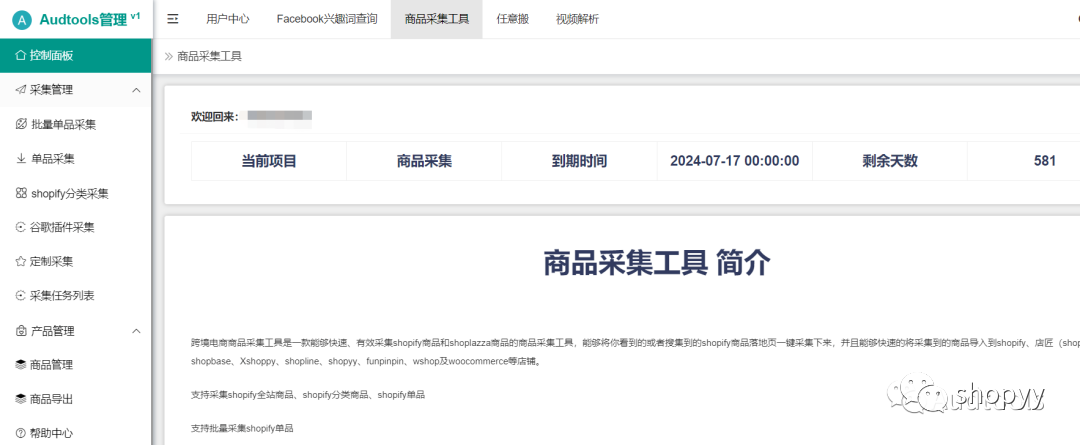
Task: Select the 商品采集工具 top tab
Action: pyautogui.click(x=437, y=19)
